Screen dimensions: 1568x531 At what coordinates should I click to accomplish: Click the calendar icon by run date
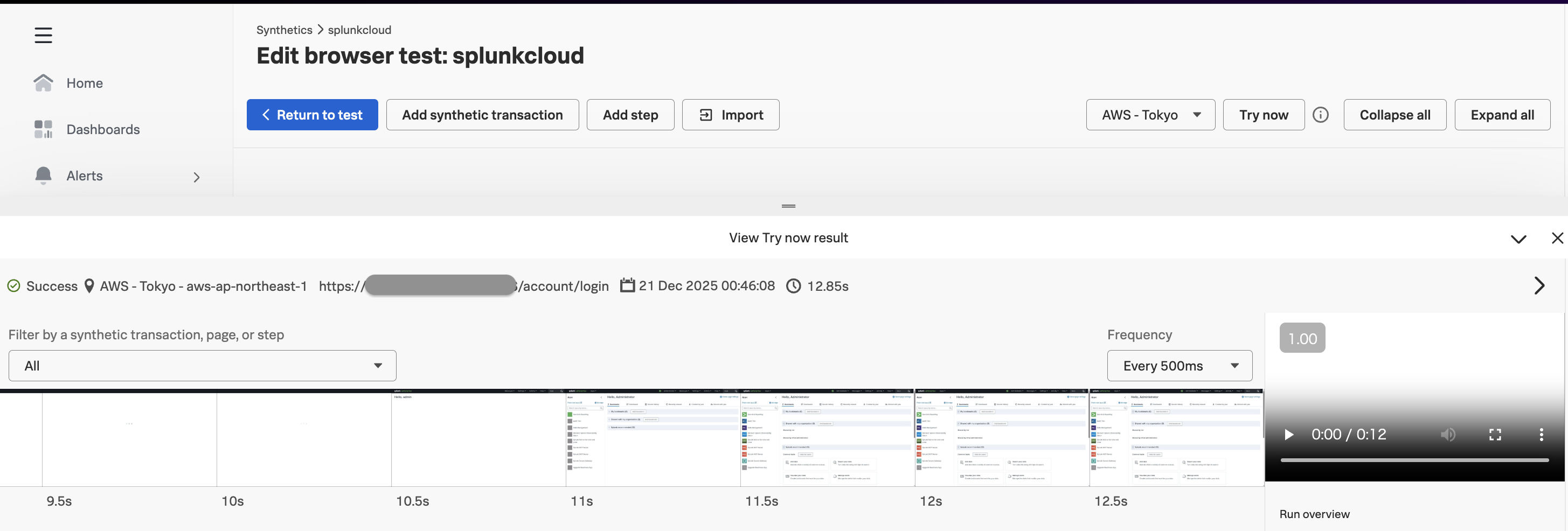coord(627,285)
